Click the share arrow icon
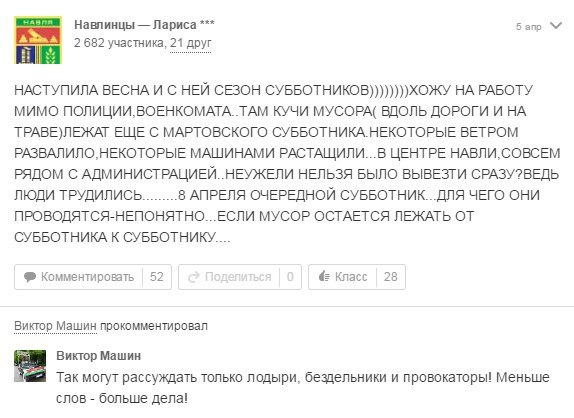Image resolution: width=574 pixels, height=418 pixels. pos(194,277)
